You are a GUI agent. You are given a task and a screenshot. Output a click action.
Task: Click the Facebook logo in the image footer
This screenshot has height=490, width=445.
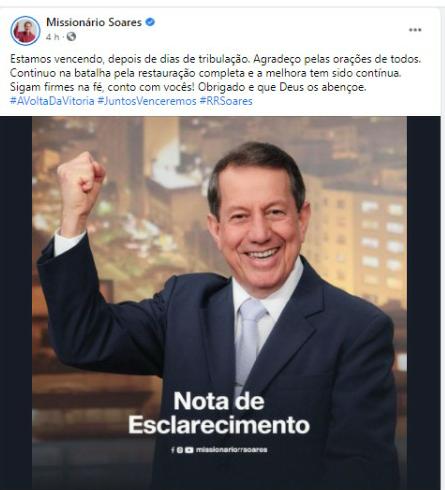173,450
